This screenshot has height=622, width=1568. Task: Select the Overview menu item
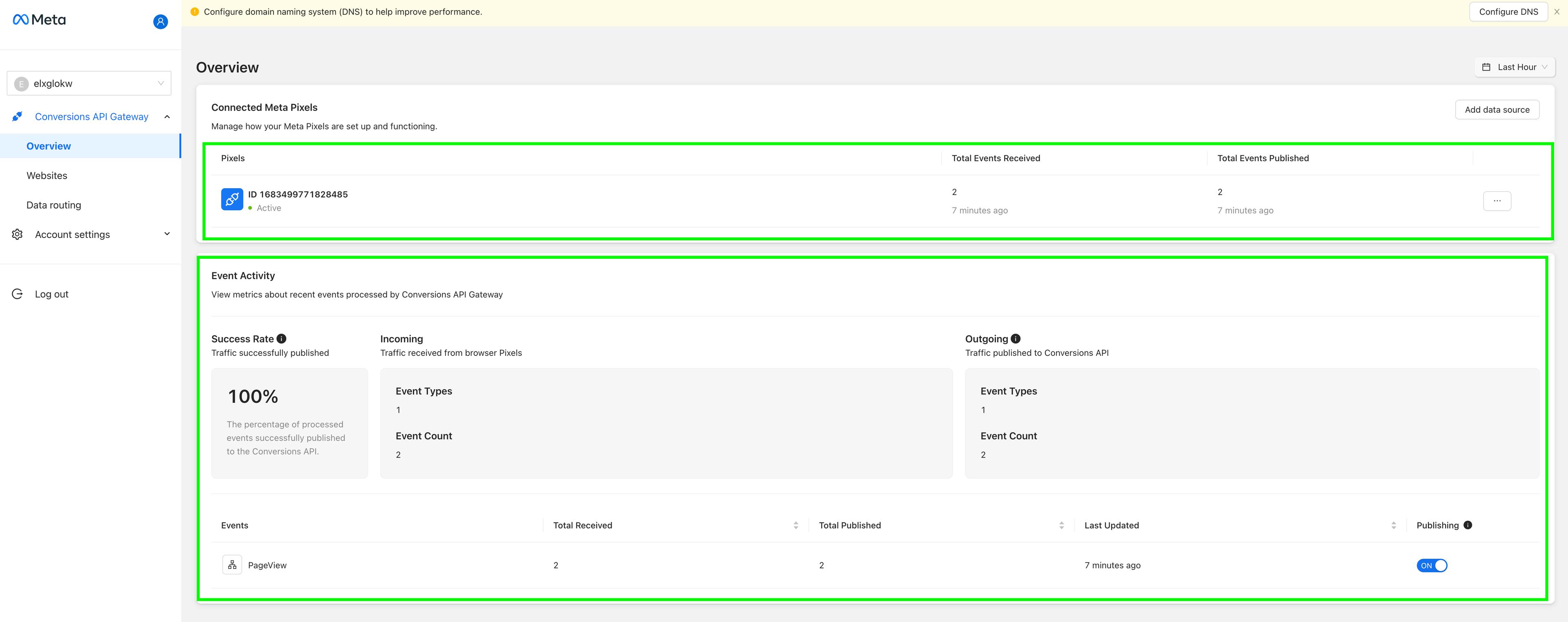point(90,146)
